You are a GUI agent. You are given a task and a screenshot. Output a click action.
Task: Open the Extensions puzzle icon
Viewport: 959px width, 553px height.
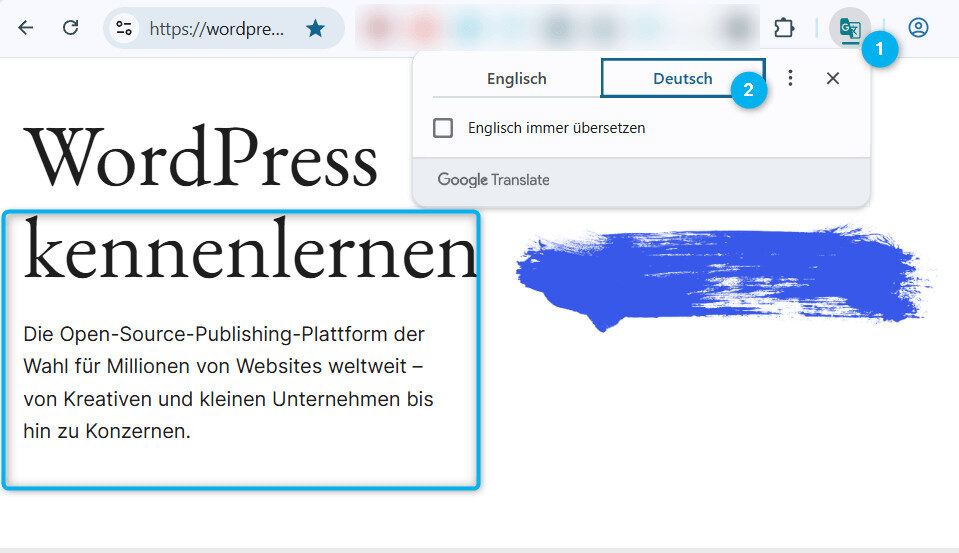tap(784, 28)
